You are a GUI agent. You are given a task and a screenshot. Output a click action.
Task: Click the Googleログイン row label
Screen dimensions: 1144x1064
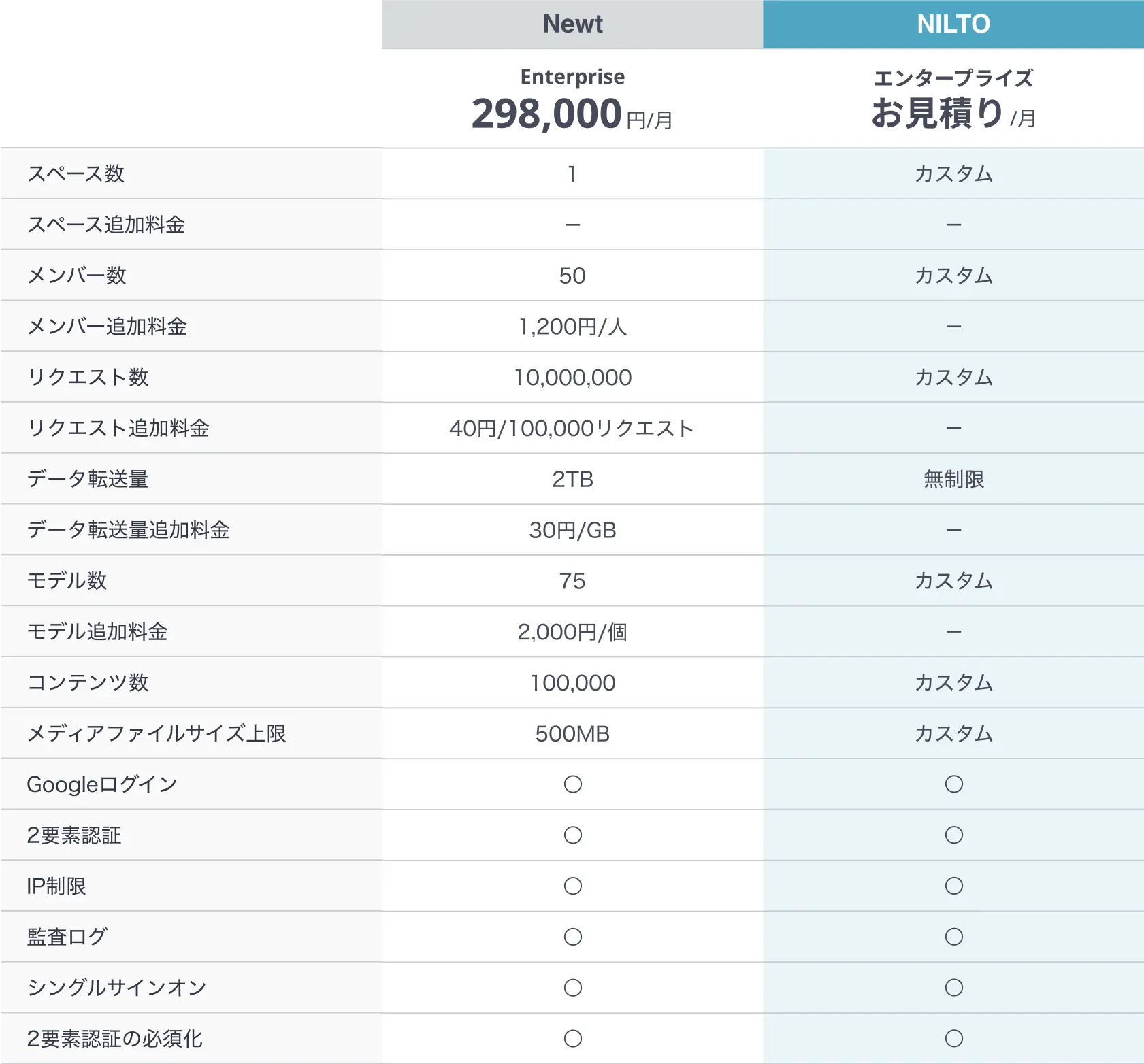coord(102,784)
